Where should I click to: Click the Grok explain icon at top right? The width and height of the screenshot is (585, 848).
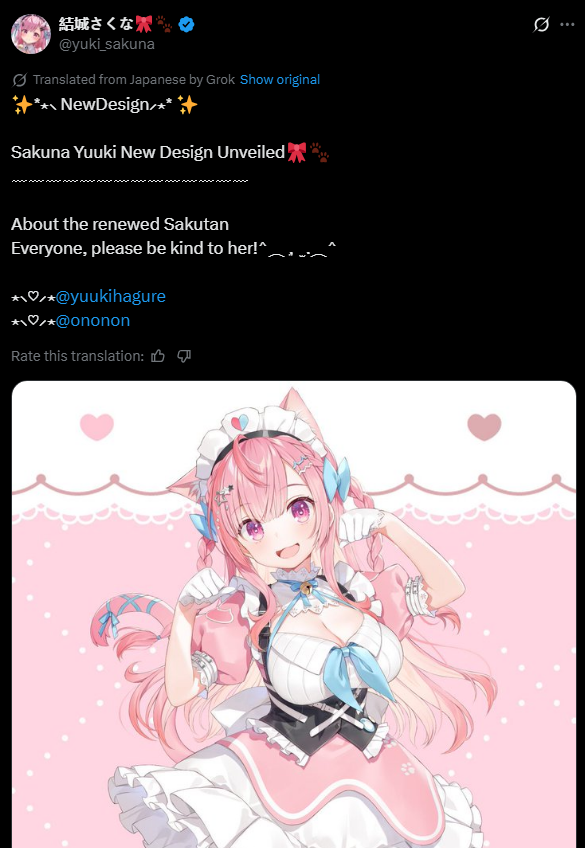coord(541,24)
